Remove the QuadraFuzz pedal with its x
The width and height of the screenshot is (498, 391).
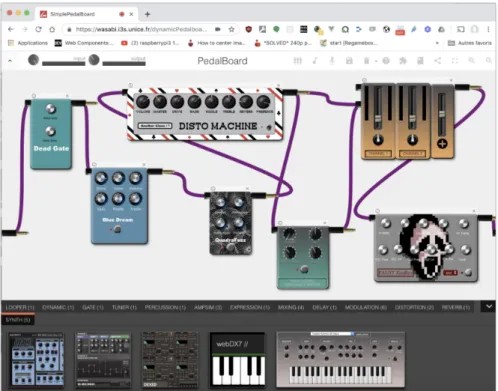click(x=247, y=189)
